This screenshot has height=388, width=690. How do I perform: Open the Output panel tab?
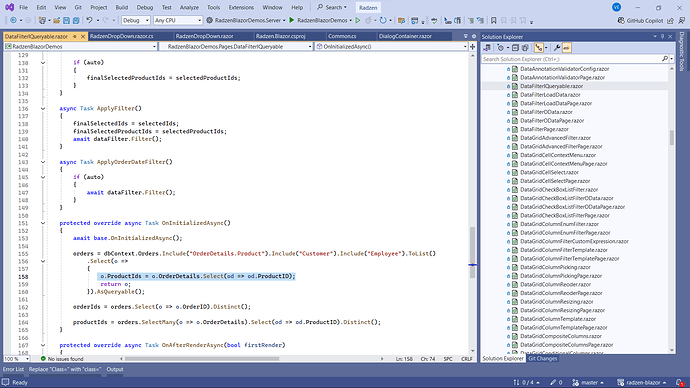[115, 370]
